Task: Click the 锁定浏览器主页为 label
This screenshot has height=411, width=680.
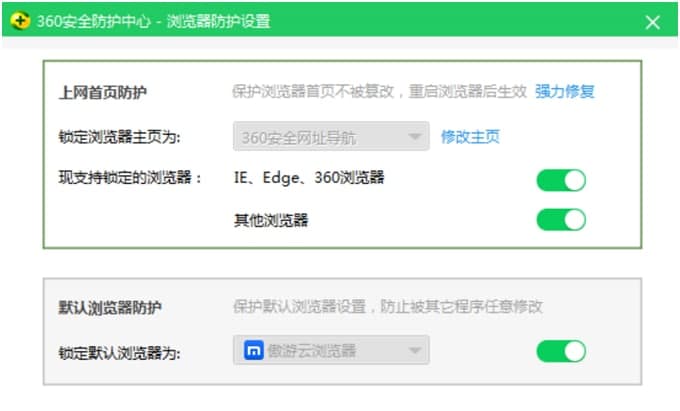Action: click(120, 137)
